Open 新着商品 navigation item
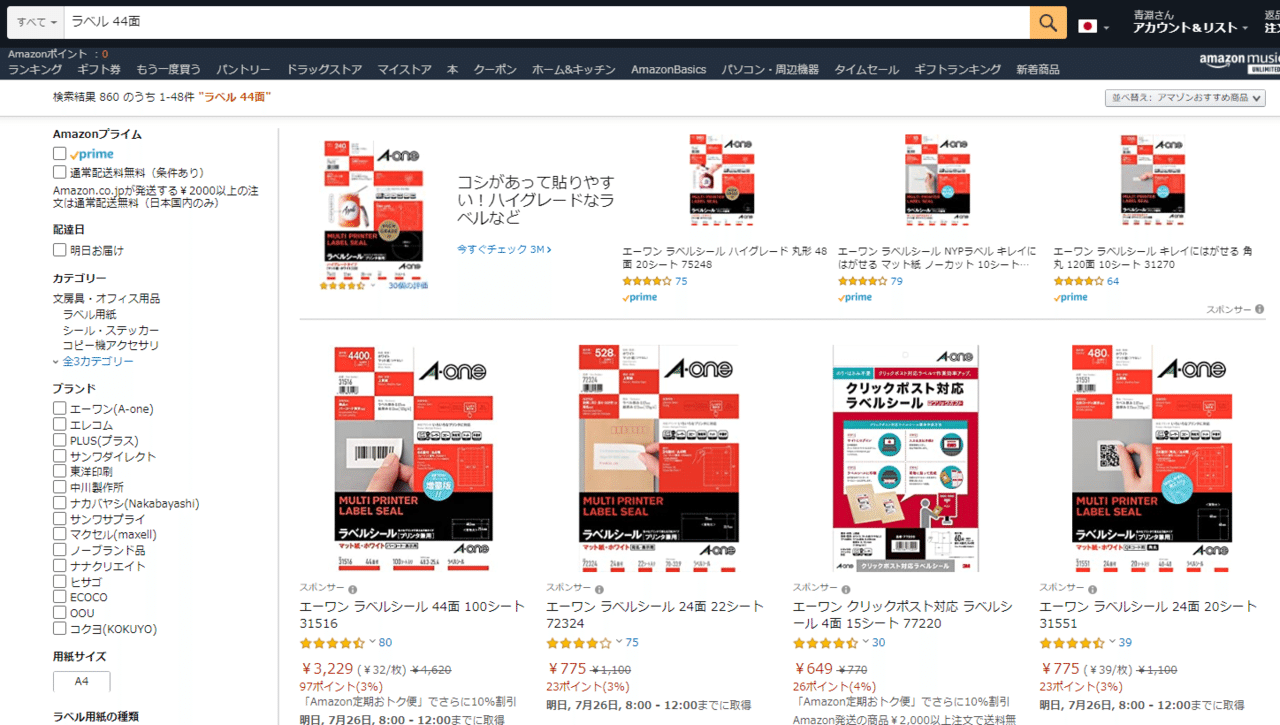The height and width of the screenshot is (725, 1280). [x=1038, y=69]
